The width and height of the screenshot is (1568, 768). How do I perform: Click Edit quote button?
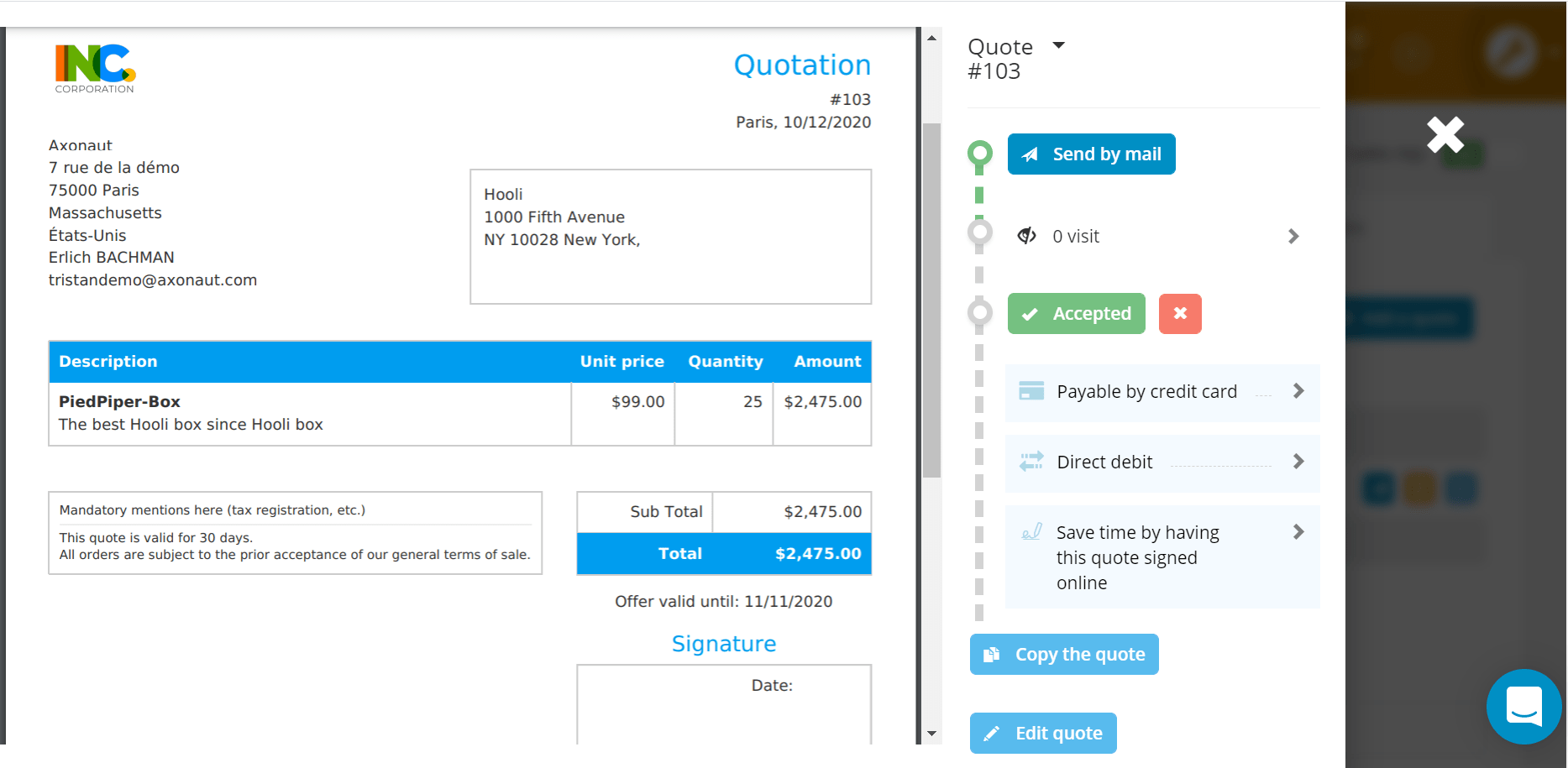1043,734
